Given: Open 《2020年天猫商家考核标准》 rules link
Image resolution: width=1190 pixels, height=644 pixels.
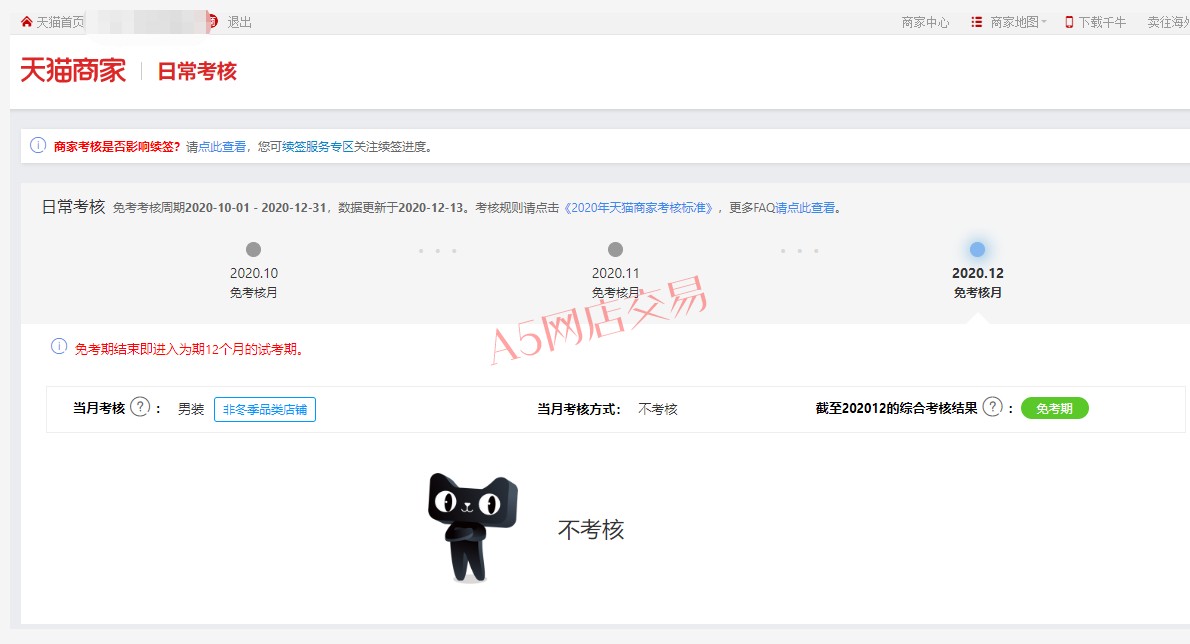Looking at the screenshot, I should 638,207.
